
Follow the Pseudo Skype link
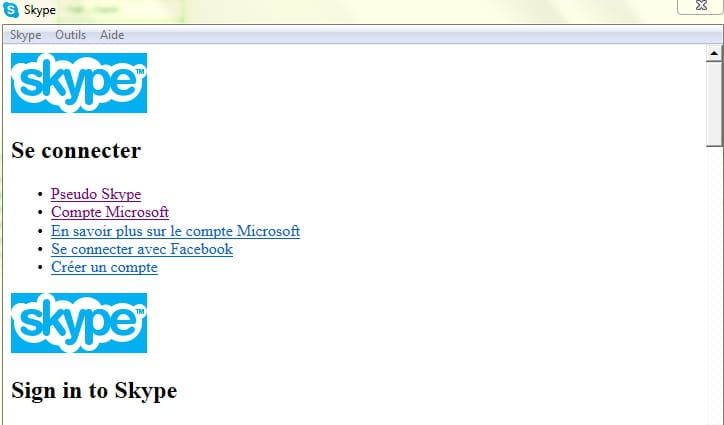pos(96,194)
